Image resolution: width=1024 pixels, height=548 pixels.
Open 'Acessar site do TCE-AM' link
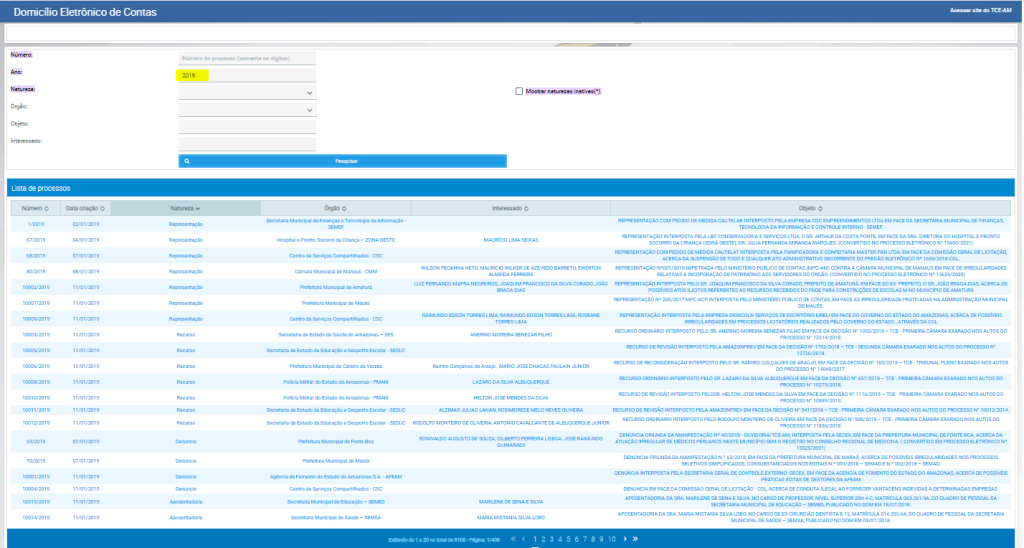point(980,11)
